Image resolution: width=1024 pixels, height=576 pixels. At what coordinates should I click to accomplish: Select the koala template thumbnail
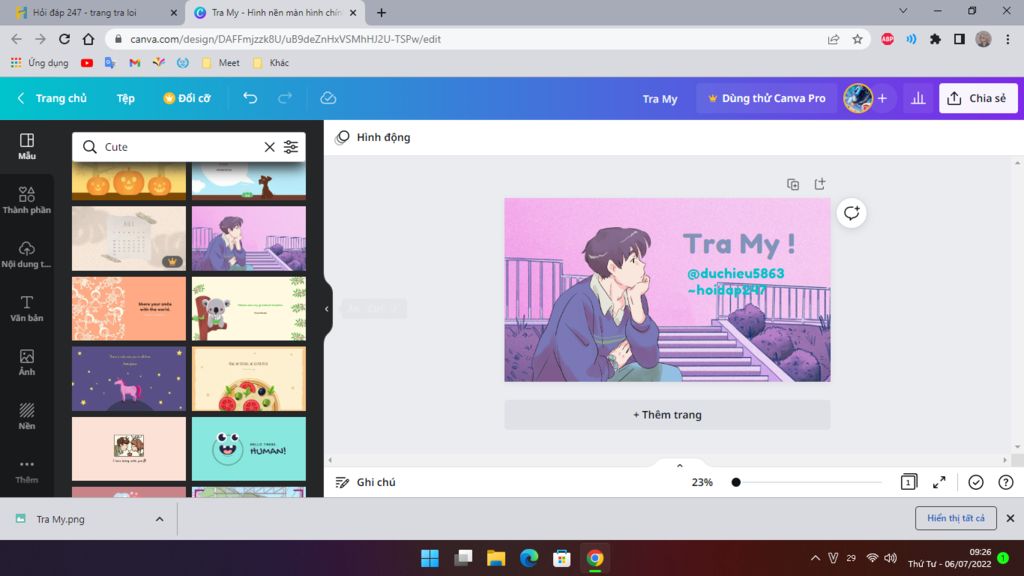[x=249, y=308]
